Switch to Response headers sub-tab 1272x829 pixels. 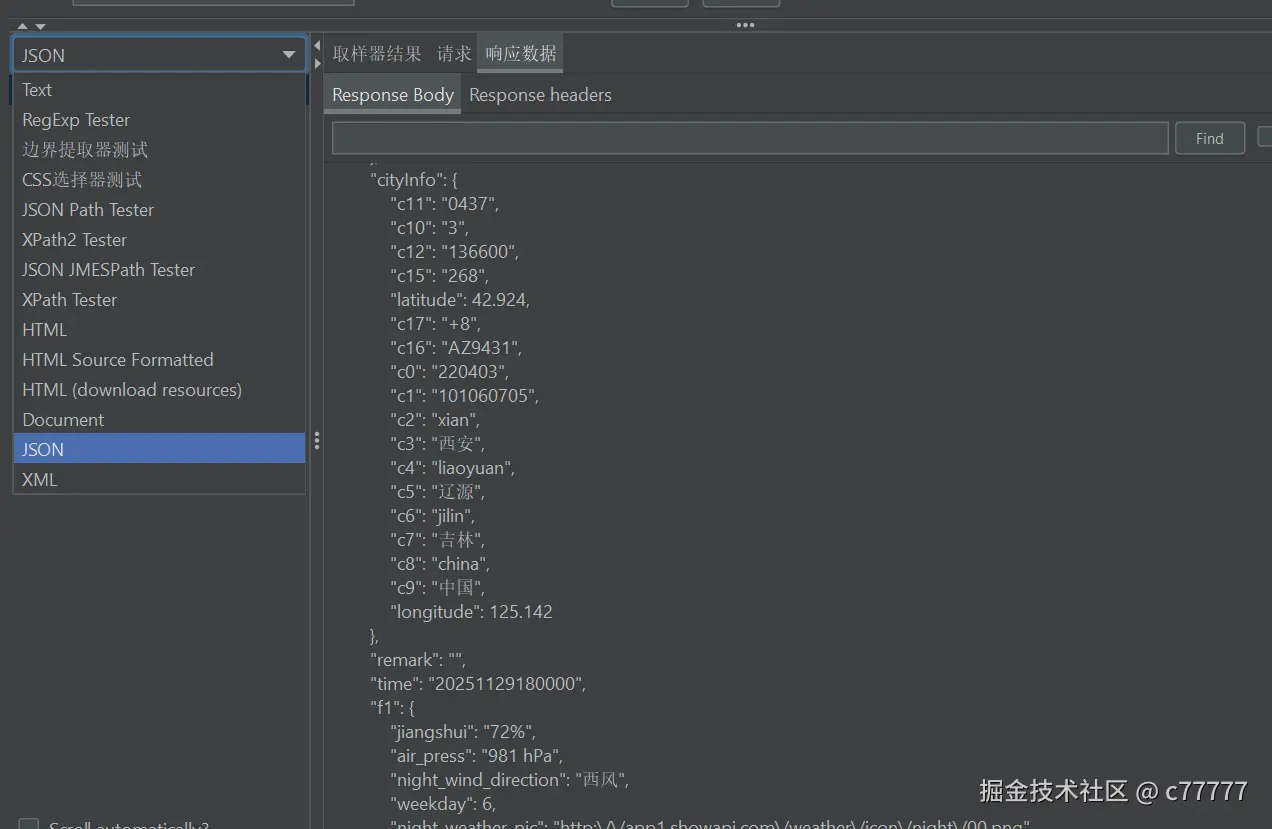point(540,95)
